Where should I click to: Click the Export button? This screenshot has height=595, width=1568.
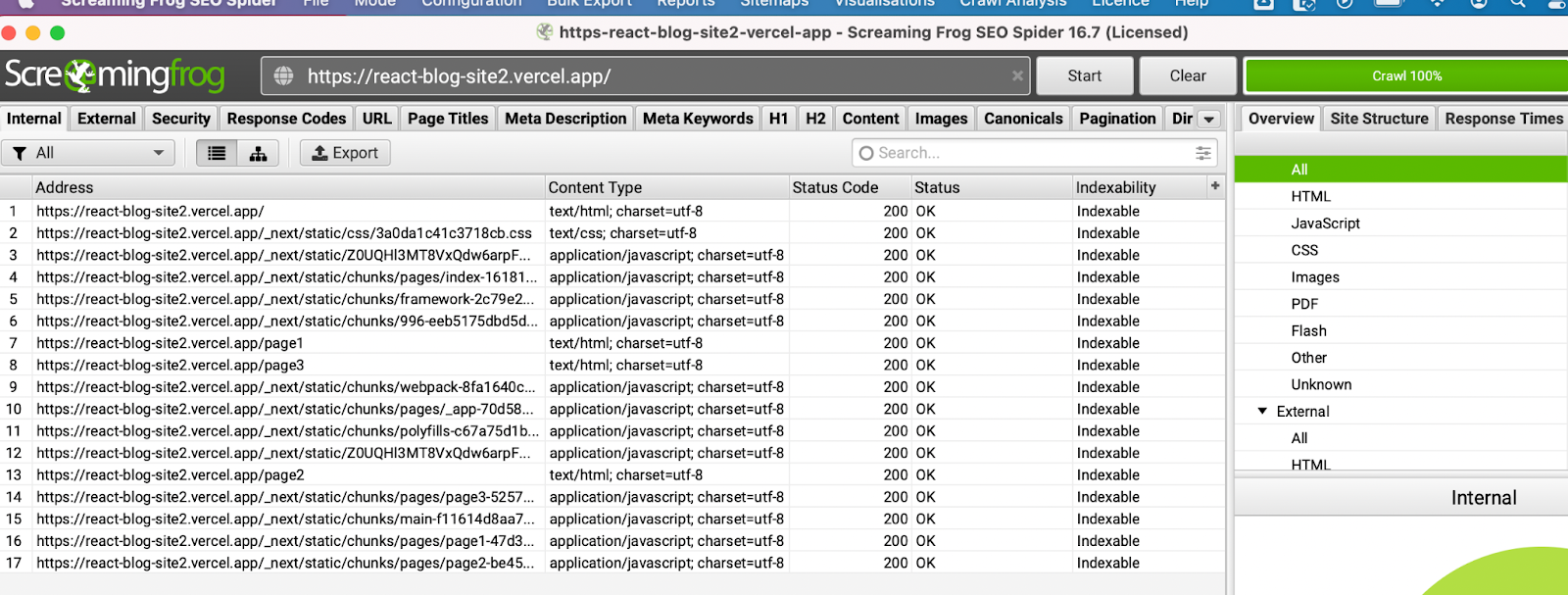(345, 153)
